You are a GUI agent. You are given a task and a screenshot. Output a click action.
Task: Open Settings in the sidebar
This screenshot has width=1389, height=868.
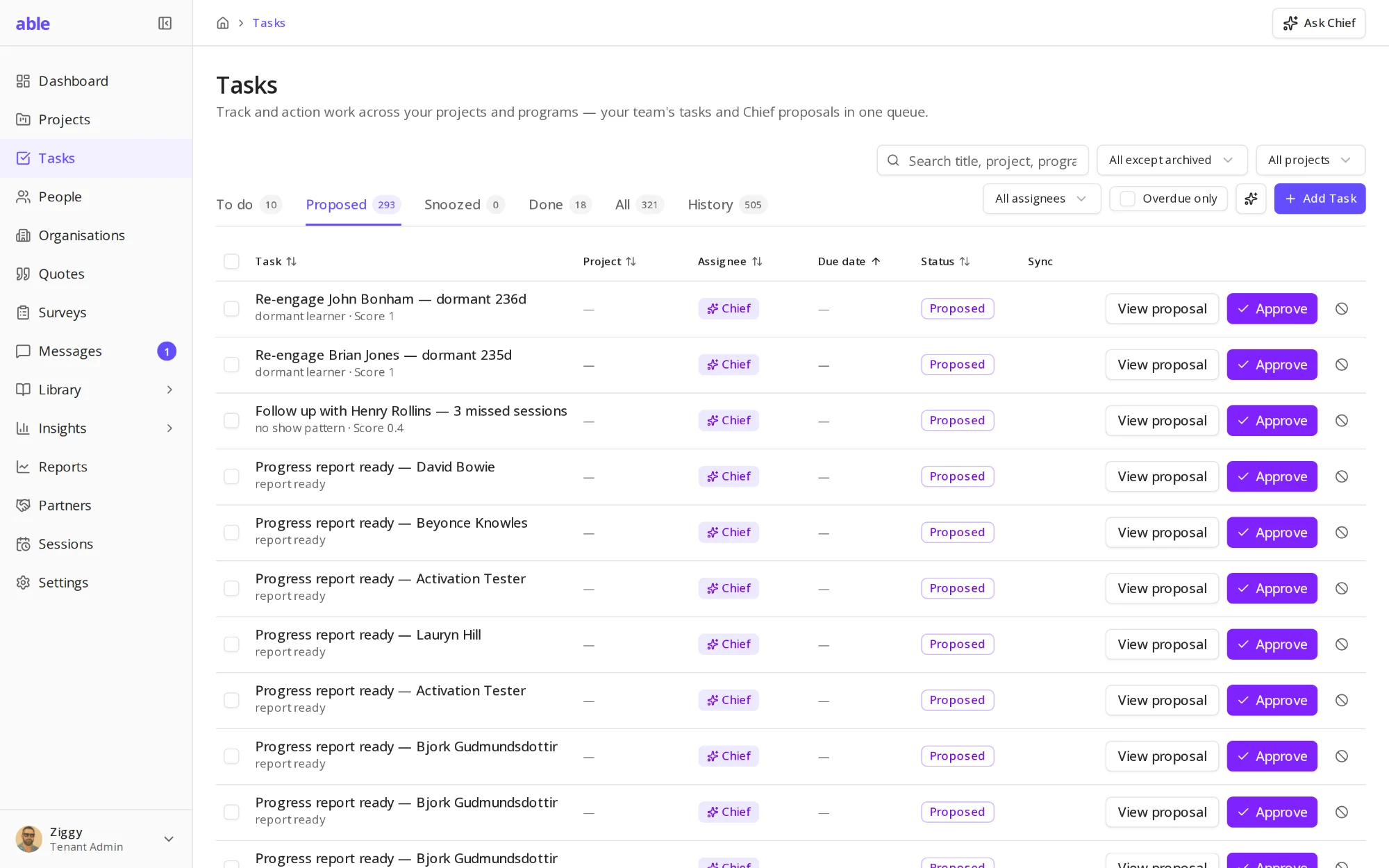click(x=96, y=583)
